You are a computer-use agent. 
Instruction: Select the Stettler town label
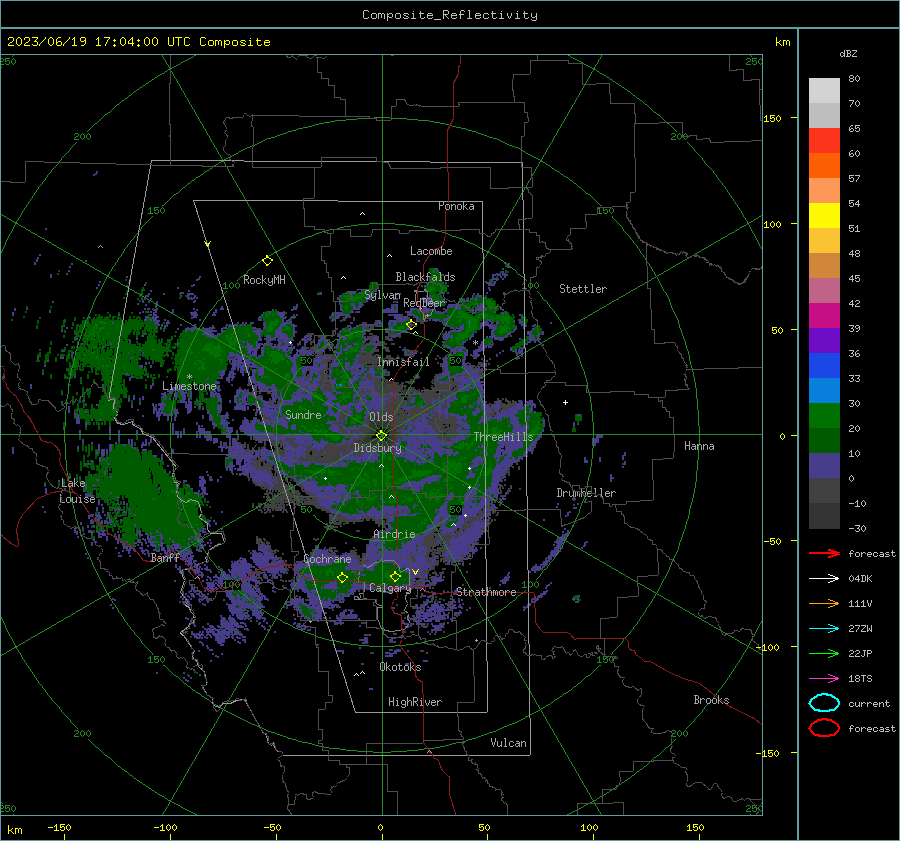(x=583, y=289)
